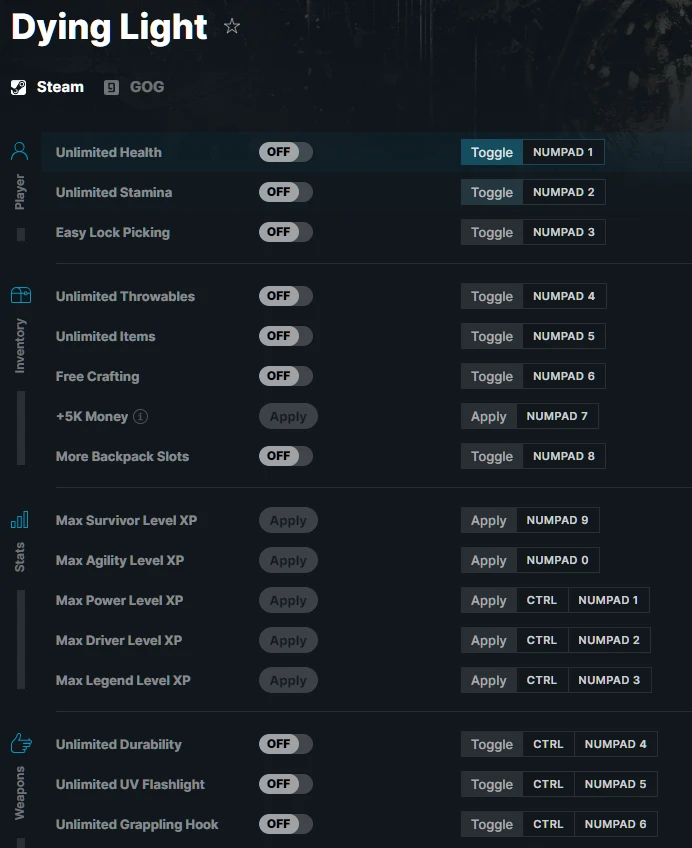692x848 pixels.
Task: Click Toggle hotkey button for Free Crafting
Action: coord(491,376)
